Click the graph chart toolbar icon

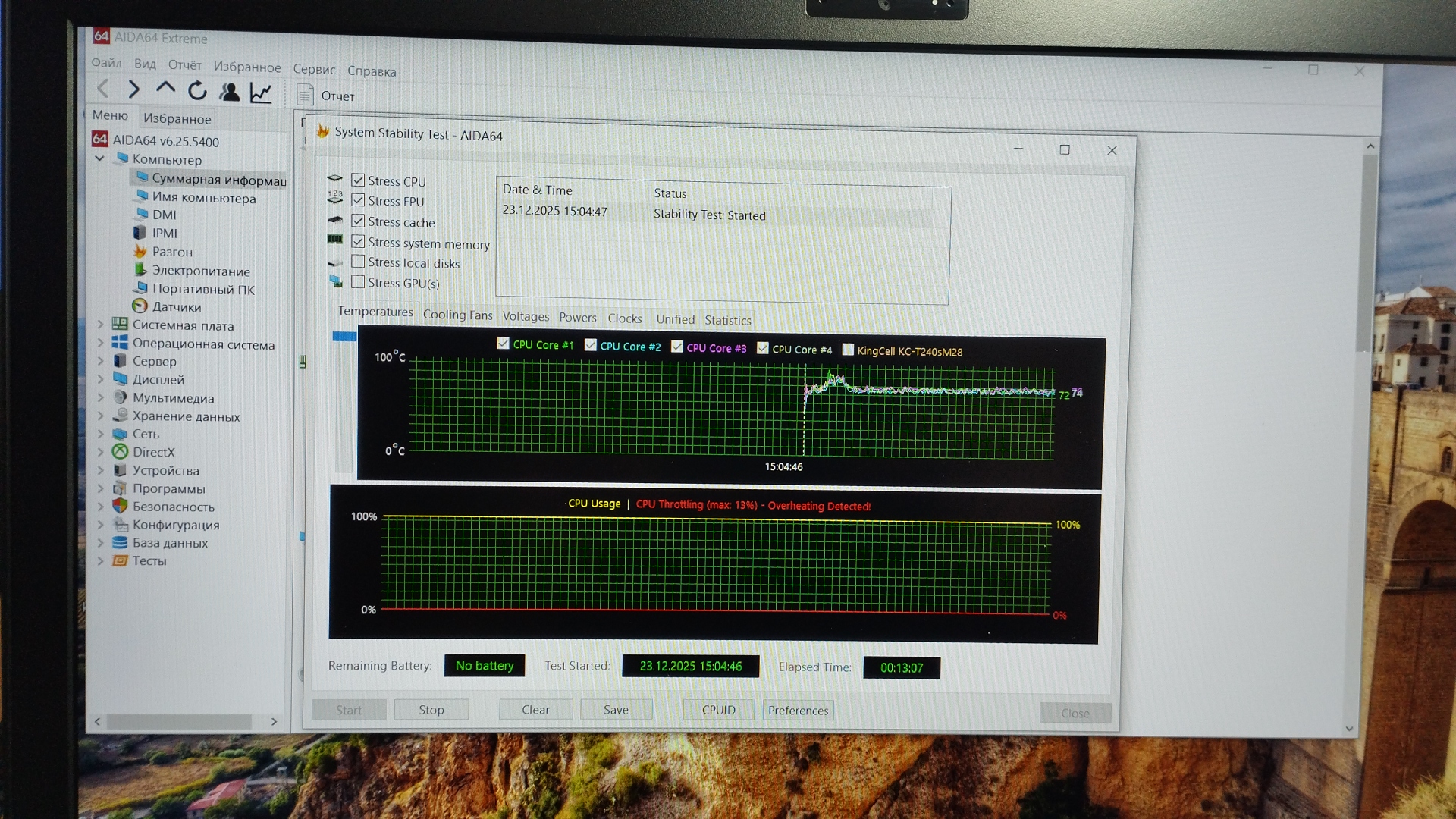point(261,93)
